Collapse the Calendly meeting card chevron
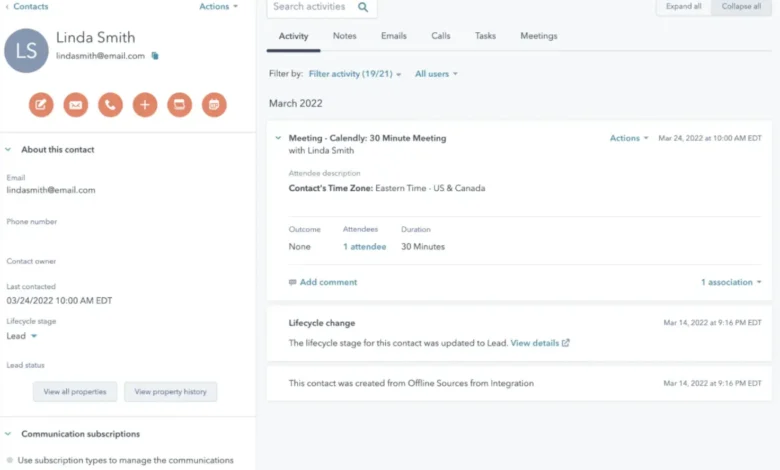Screen dimensions: 780x470 pos(278,138)
